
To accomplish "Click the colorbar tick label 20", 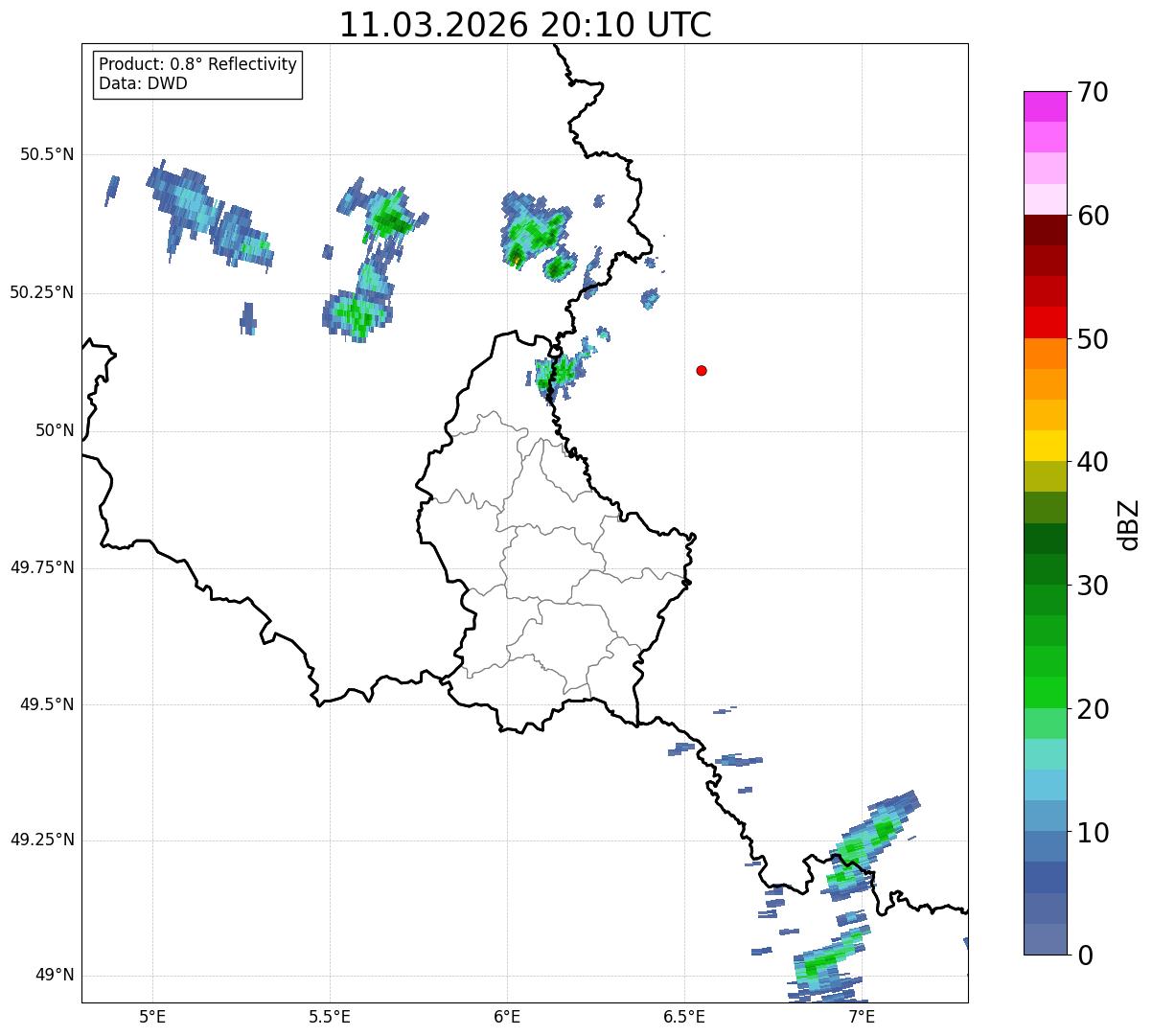I will 1093,710.
